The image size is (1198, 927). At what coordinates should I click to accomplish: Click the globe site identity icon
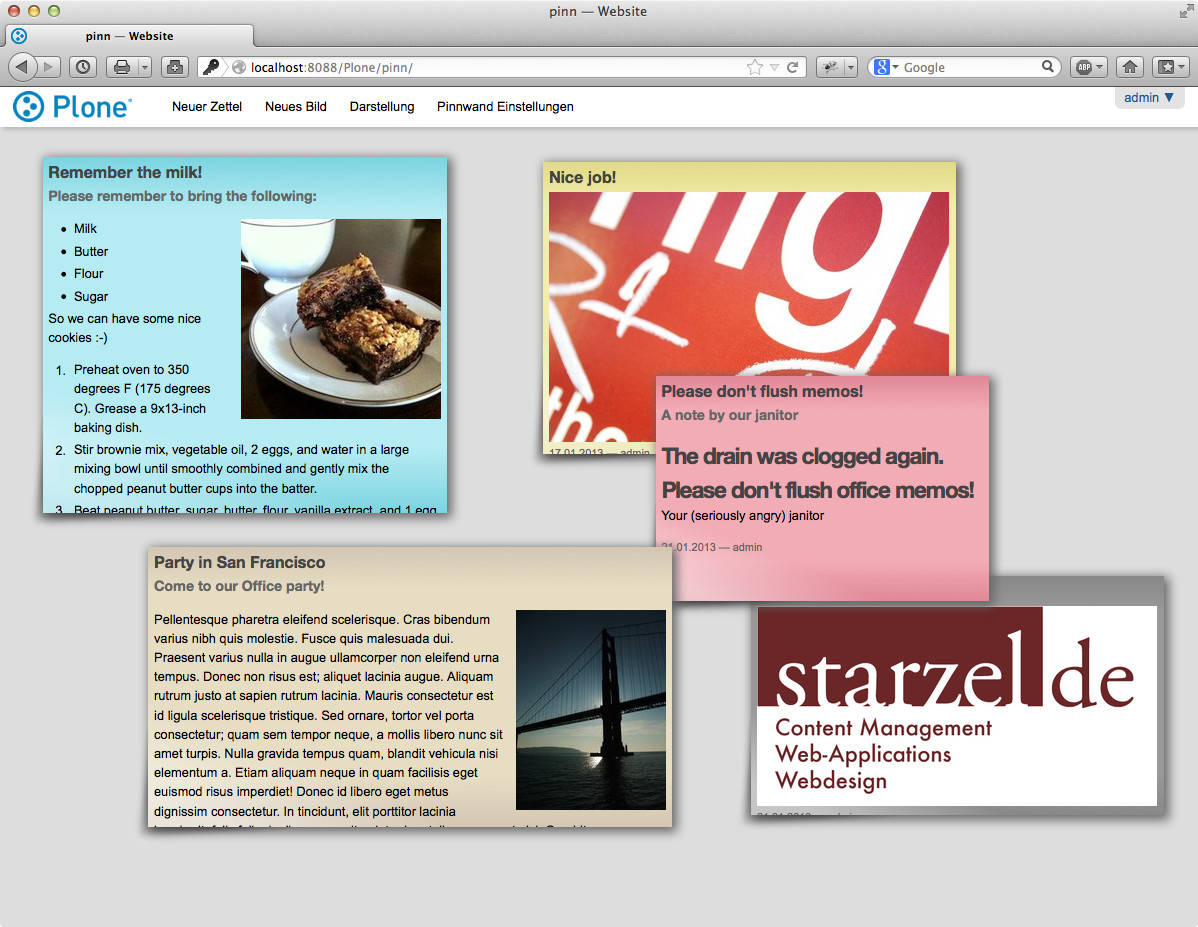pyautogui.click(x=239, y=67)
